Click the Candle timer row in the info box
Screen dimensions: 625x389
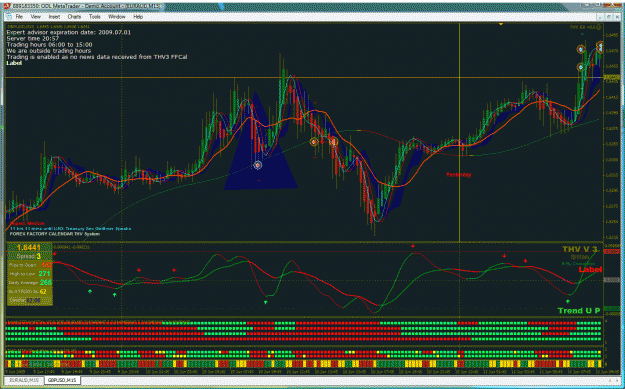29,301
